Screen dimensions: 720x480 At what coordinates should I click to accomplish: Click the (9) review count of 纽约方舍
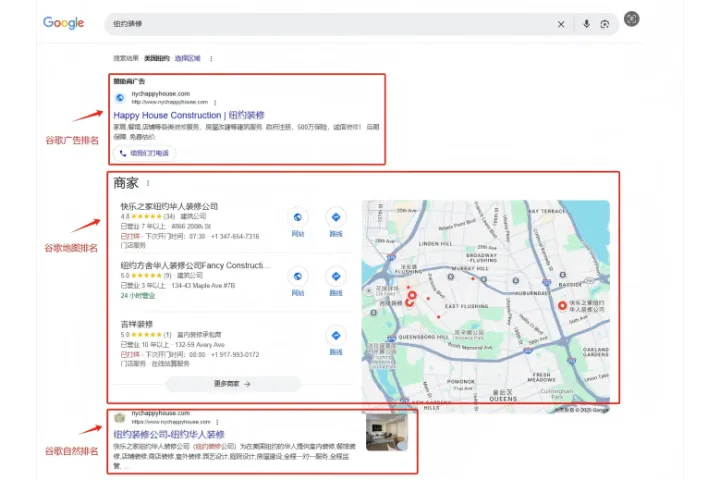click(167, 276)
